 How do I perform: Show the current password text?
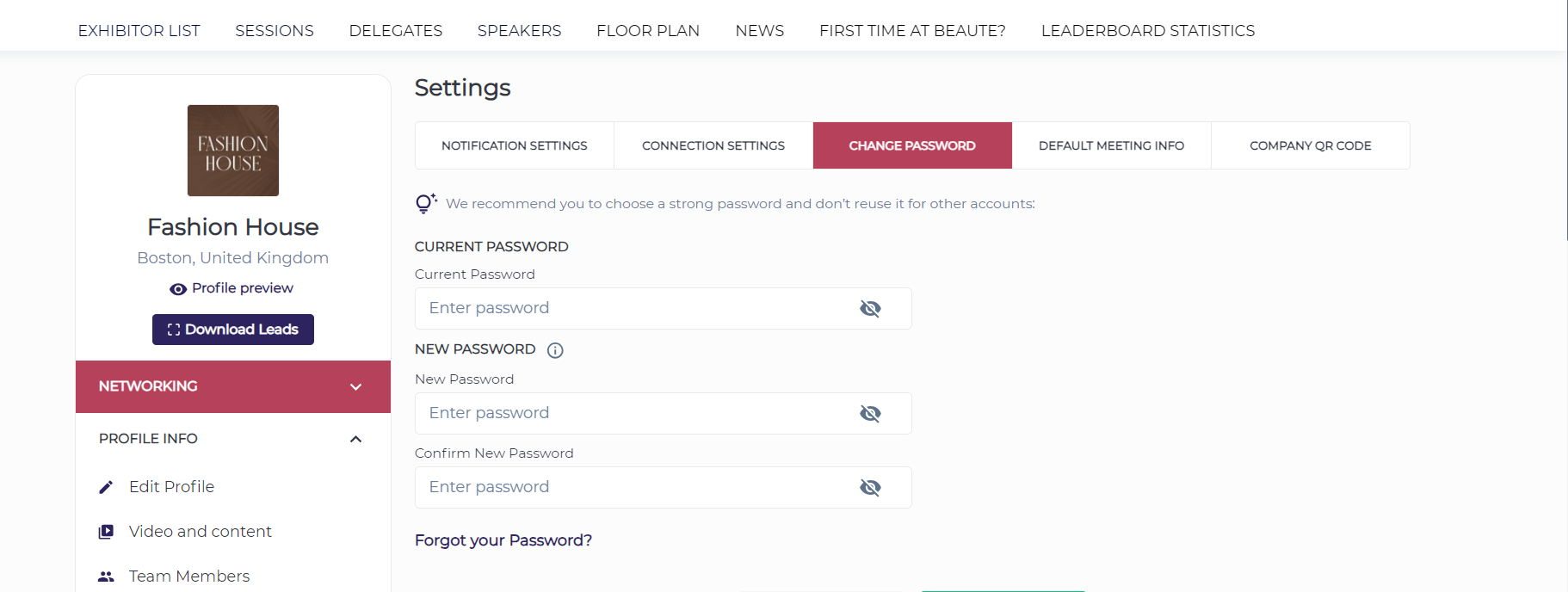(870, 309)
